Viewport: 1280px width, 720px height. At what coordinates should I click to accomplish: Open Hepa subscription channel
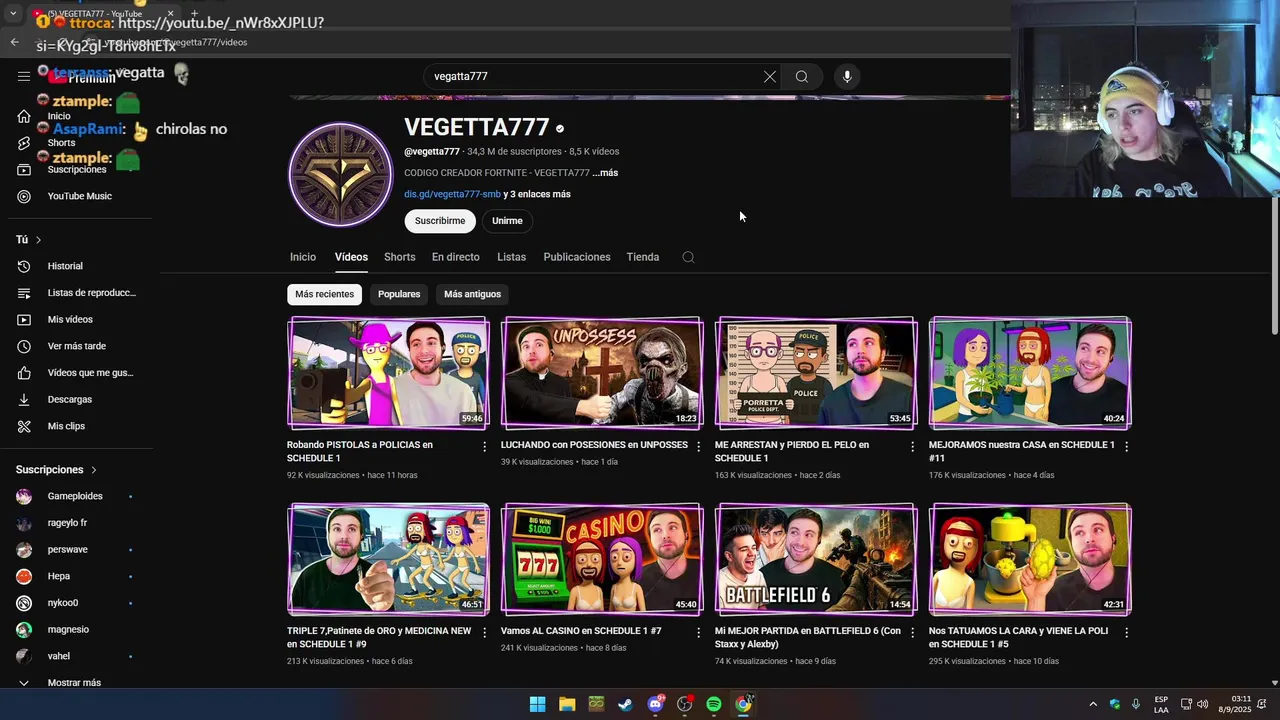58,576
